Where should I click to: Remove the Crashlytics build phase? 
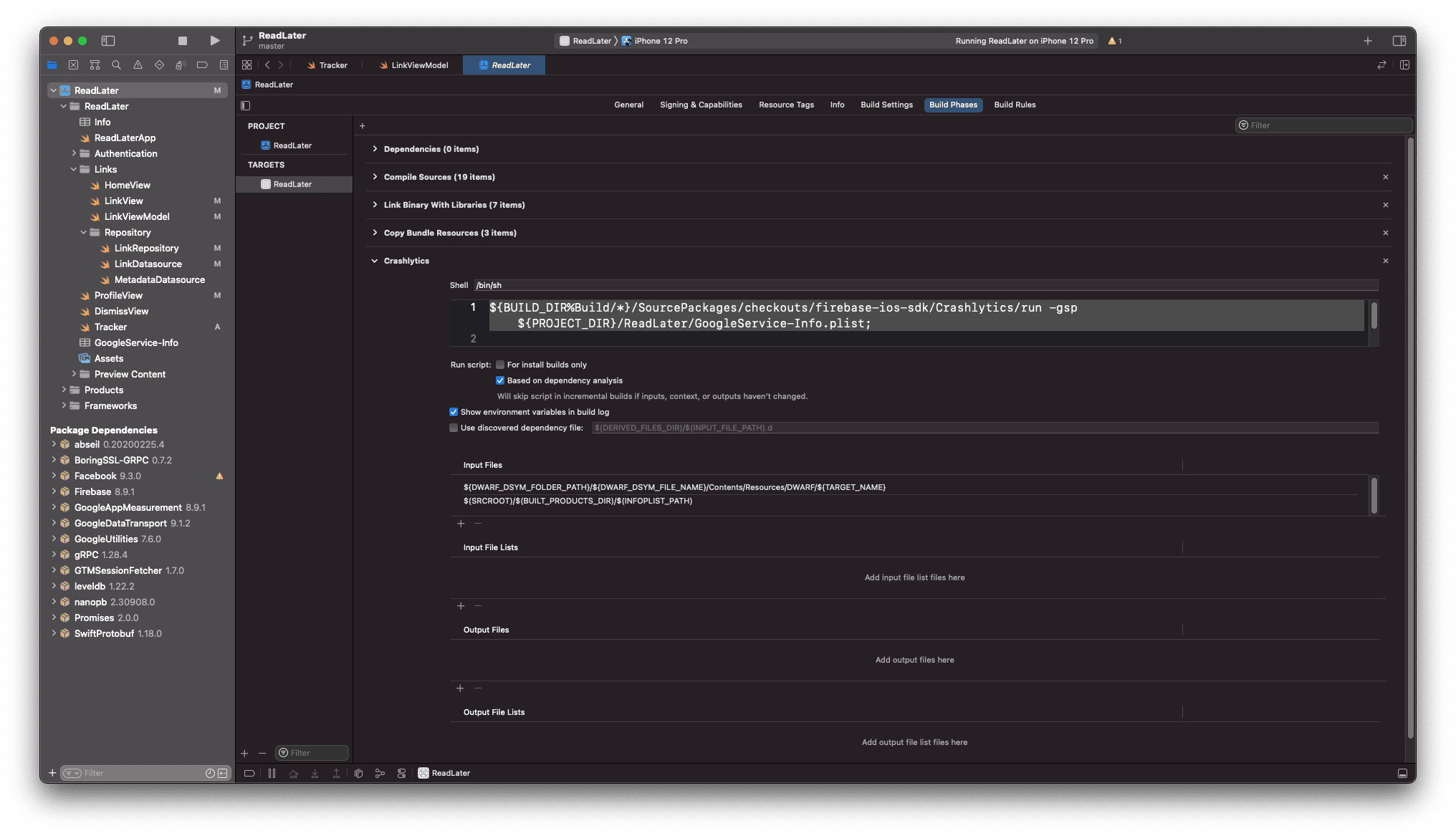coord(1385,261)
